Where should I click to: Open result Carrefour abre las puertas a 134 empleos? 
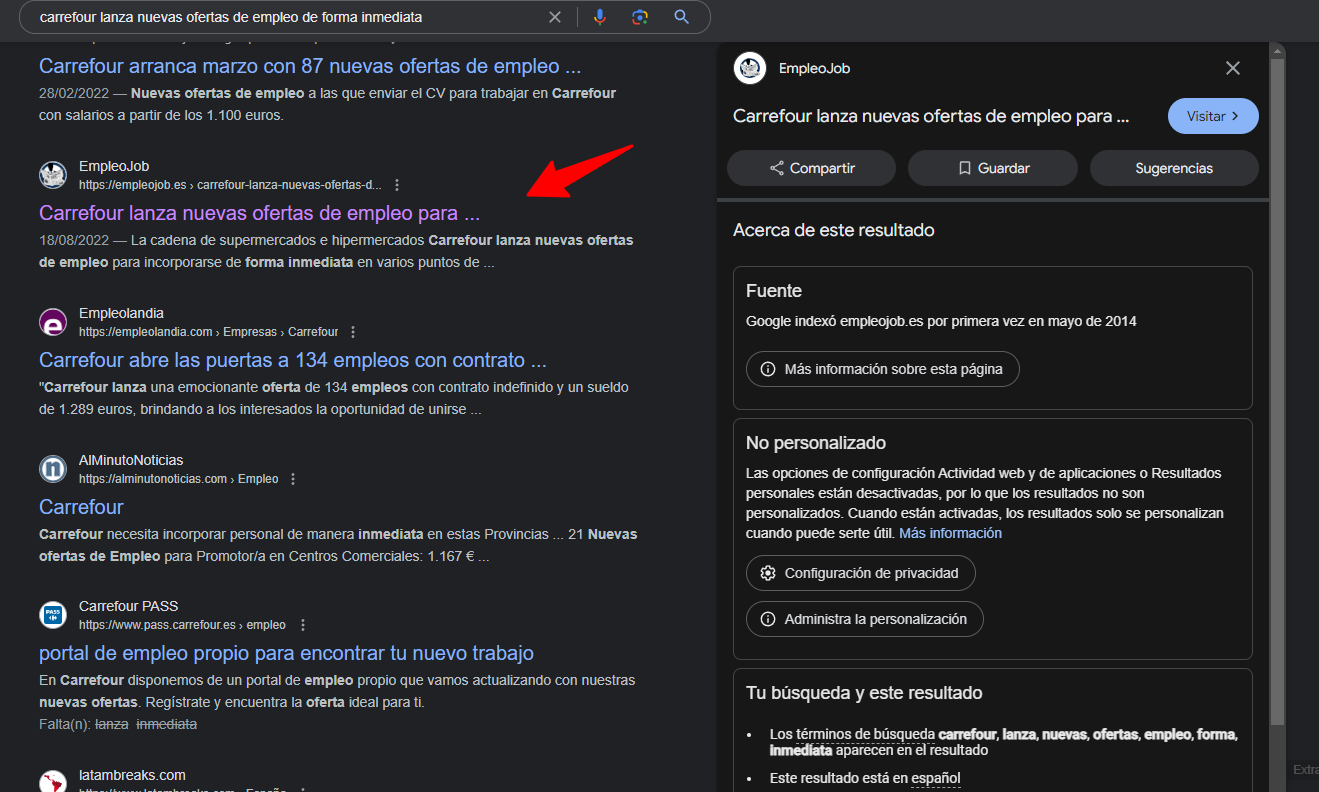(x=293, y=360)
